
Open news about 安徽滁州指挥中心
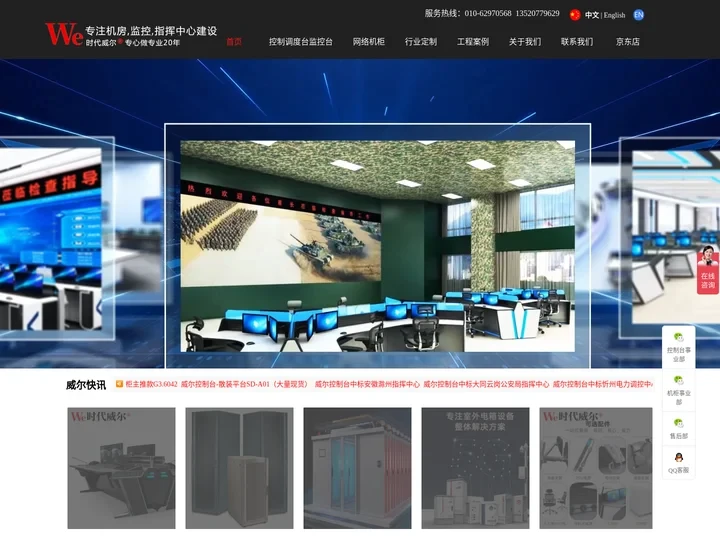pos(367,384)
